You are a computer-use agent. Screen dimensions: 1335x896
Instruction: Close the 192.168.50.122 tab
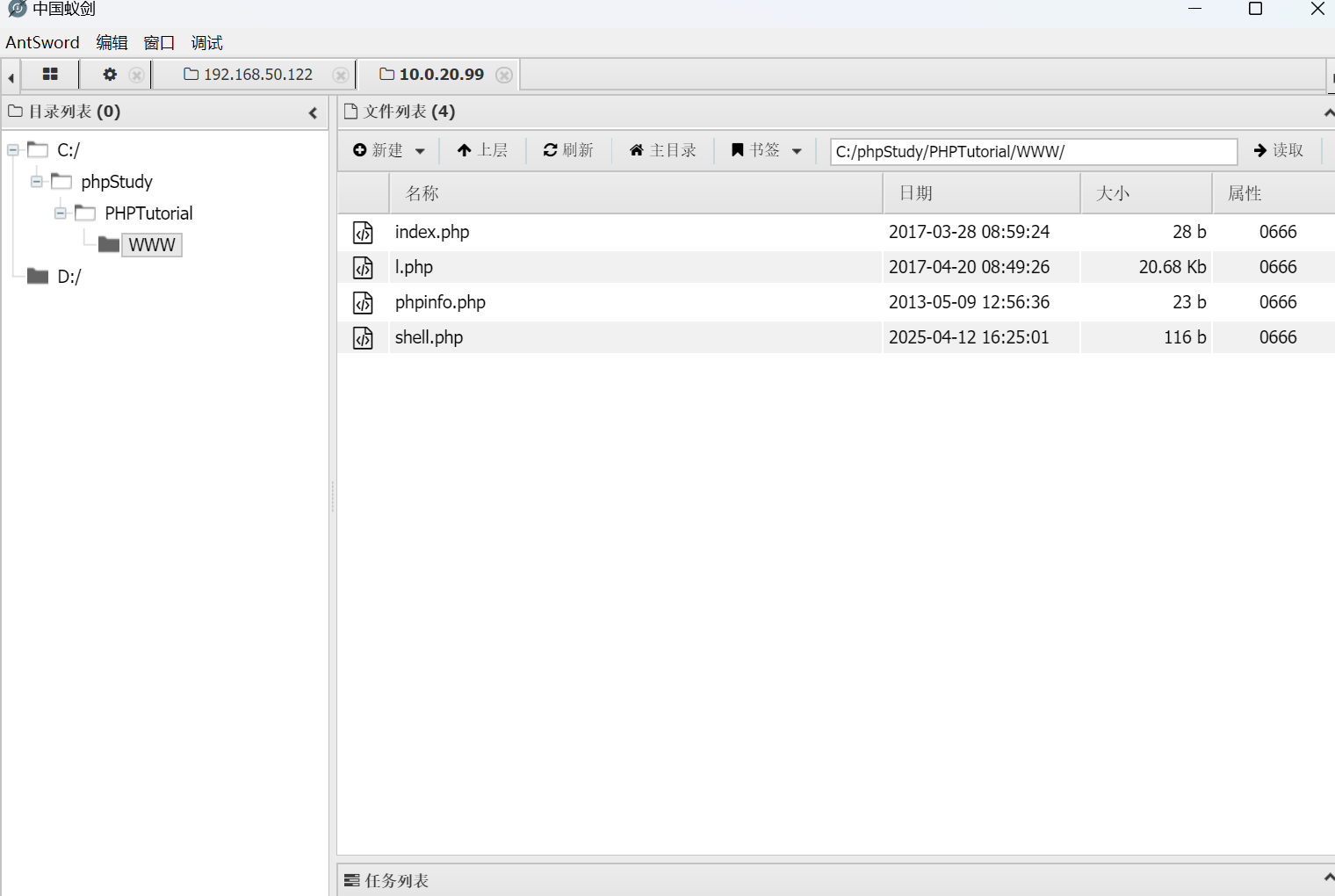[x=341, y=76]
